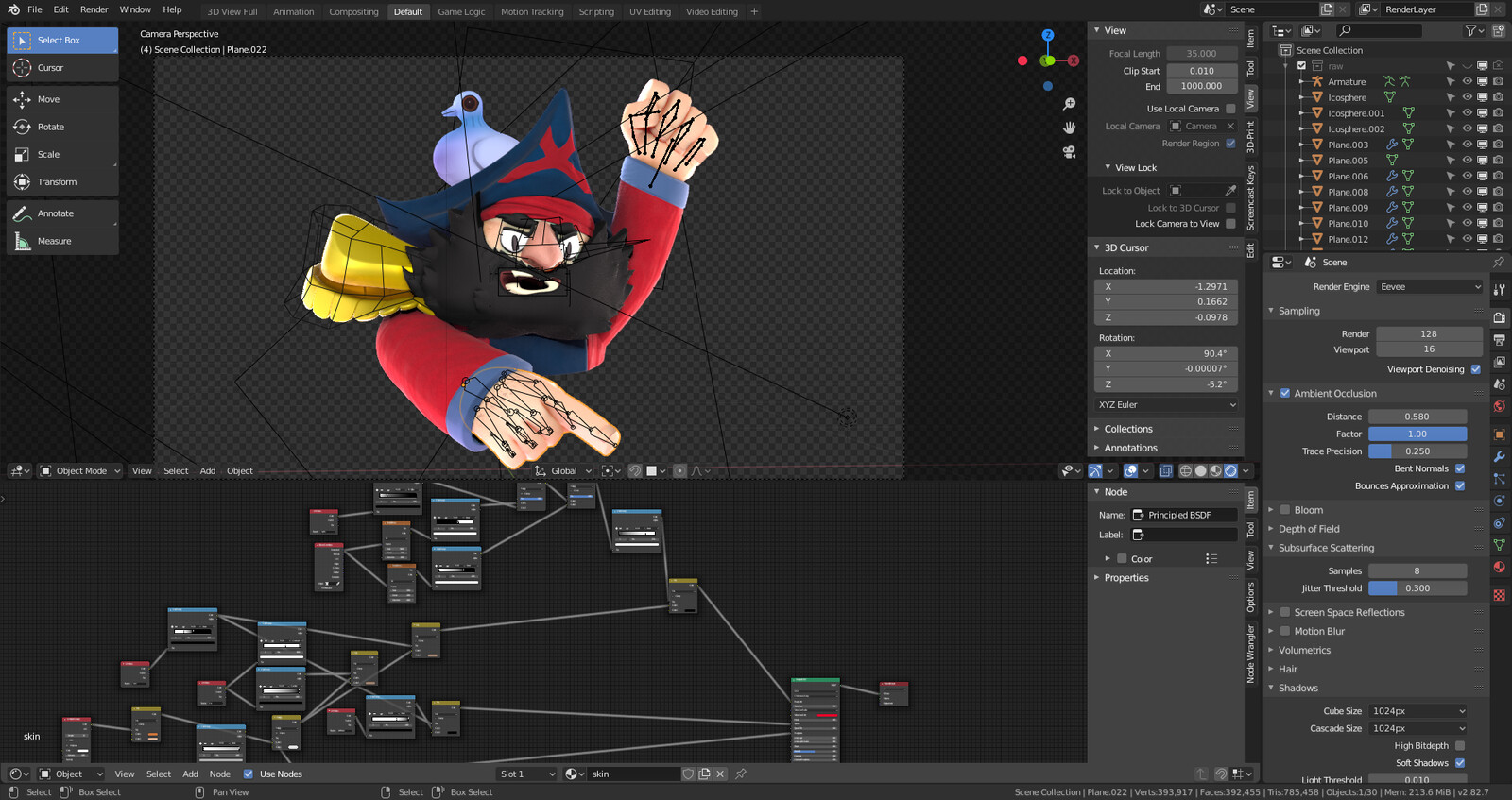Choose the Scale tool
The height and width of the screenshot is (800, 1512).
[x=62, y=154]
